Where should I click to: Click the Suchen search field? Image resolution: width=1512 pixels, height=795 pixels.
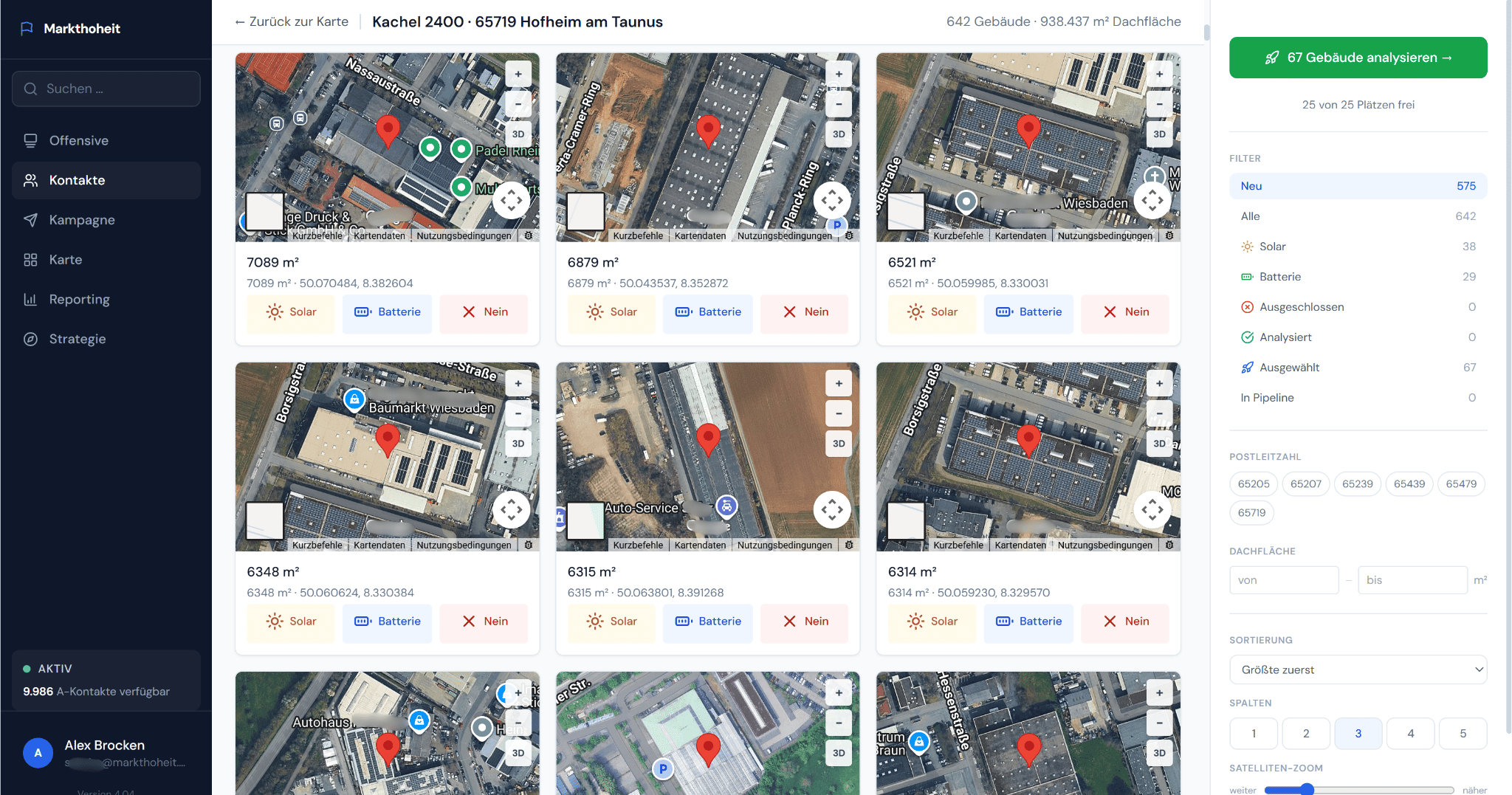[106, 89]
